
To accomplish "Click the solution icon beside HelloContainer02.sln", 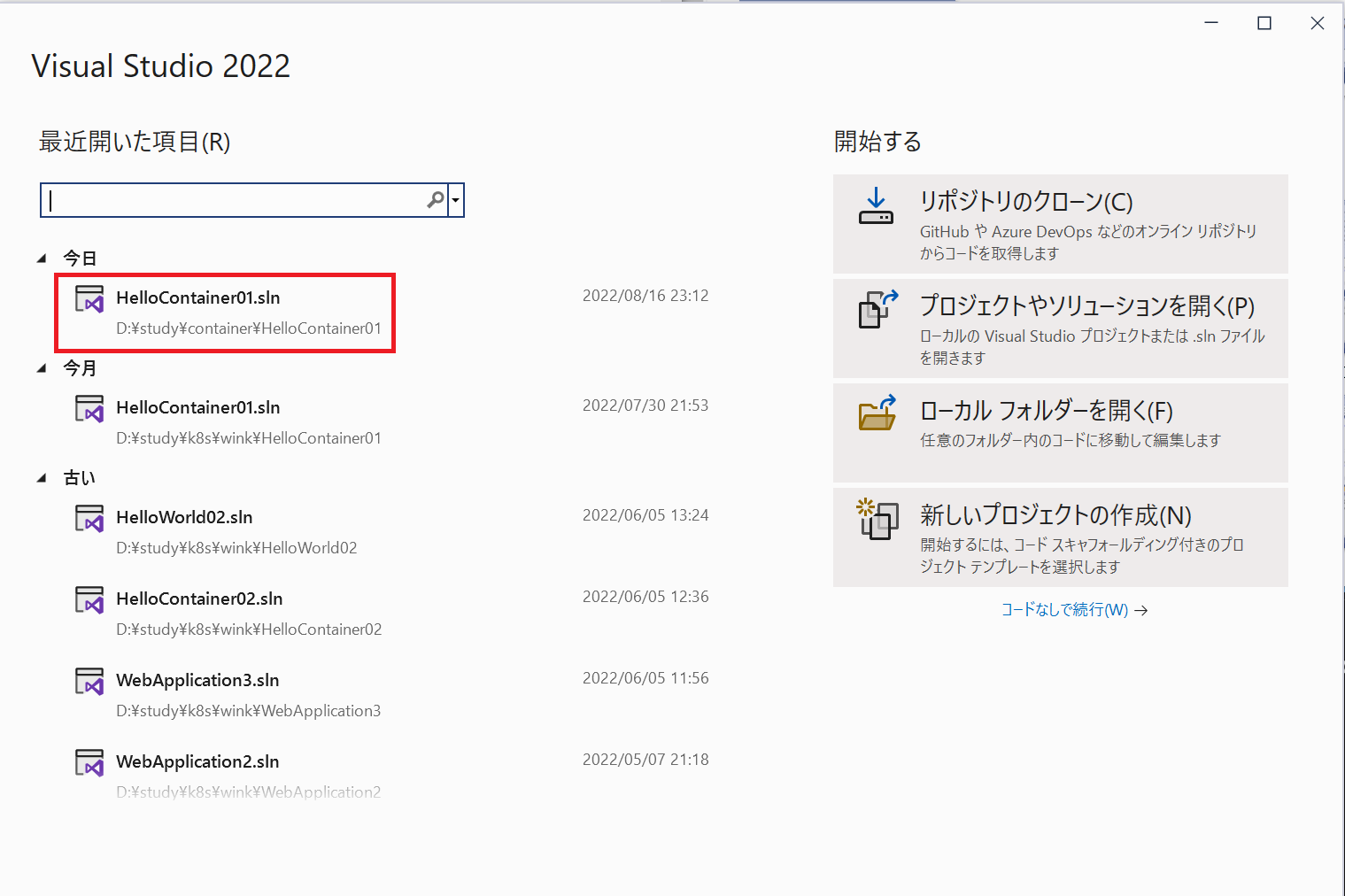I will coord(89,600).
